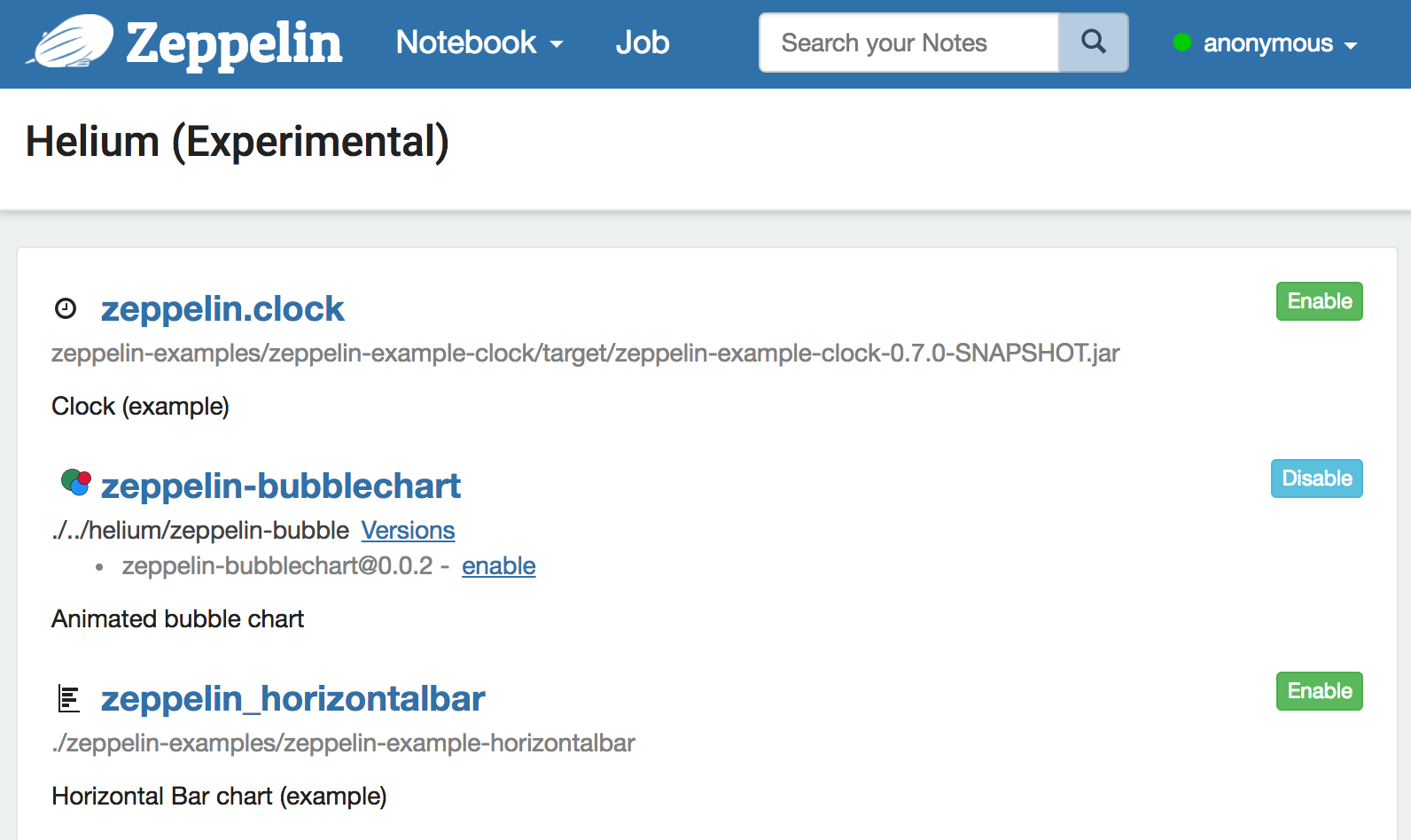Click the Zeppelin airship logo icon
The width and height of the screenshot is (1411, 840).
[x=71, y=42]
